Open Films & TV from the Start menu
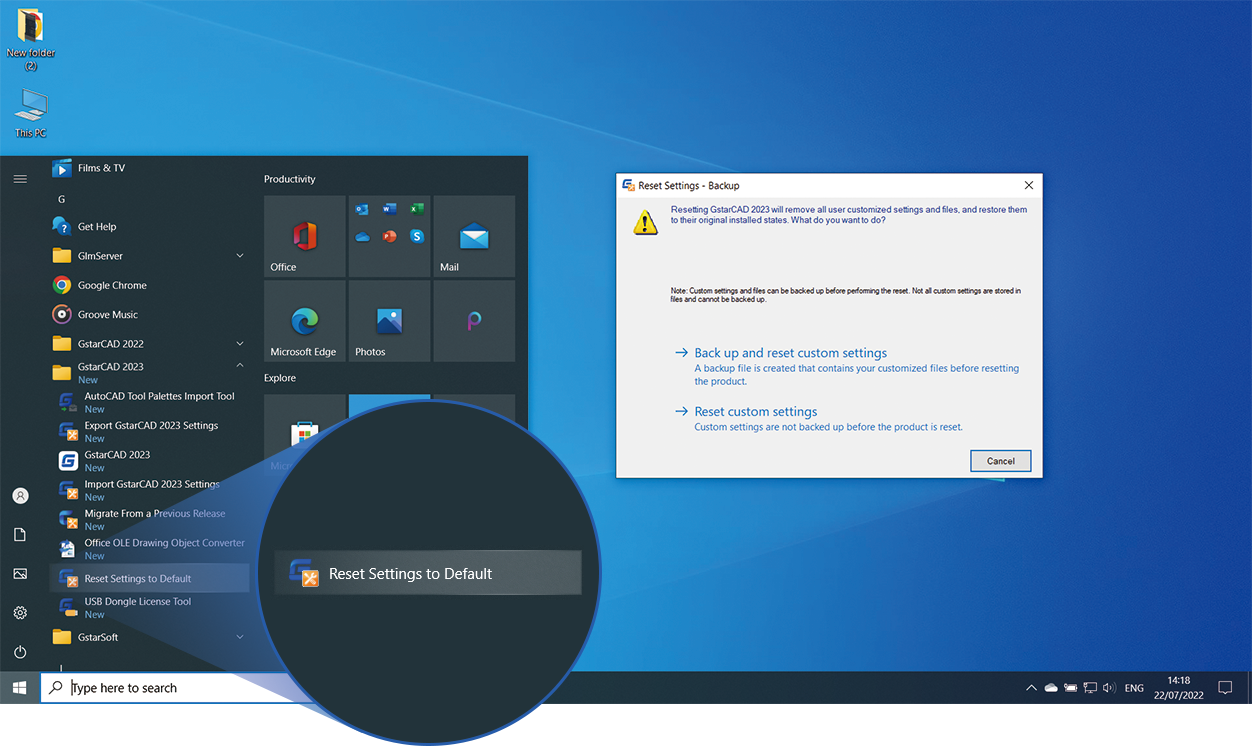Viewport: 1252px width, 746px height. pyautogui.click(x=150, y=168)
